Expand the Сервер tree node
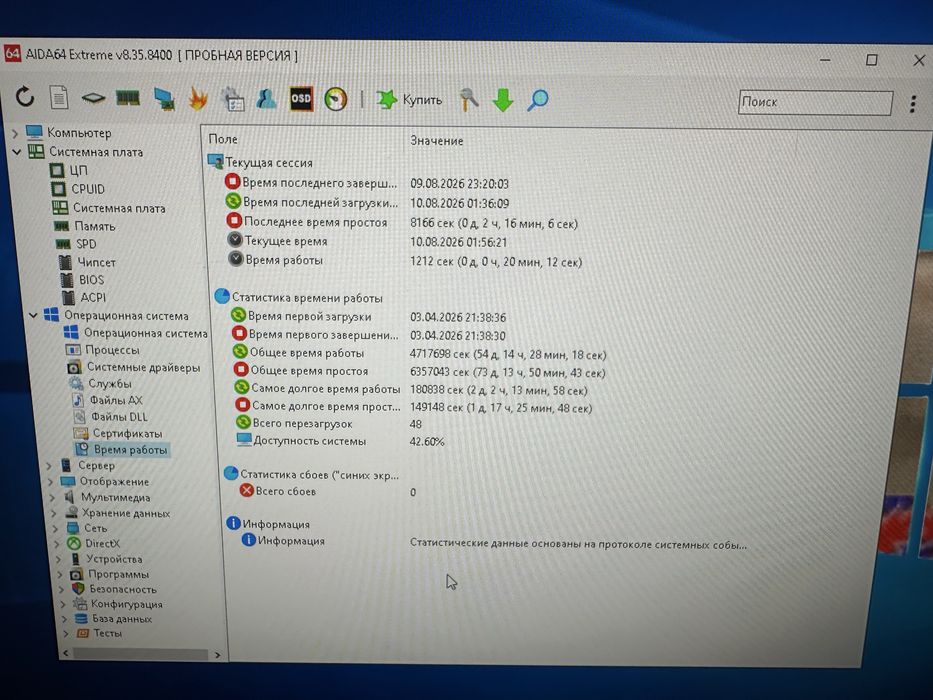 50,465
